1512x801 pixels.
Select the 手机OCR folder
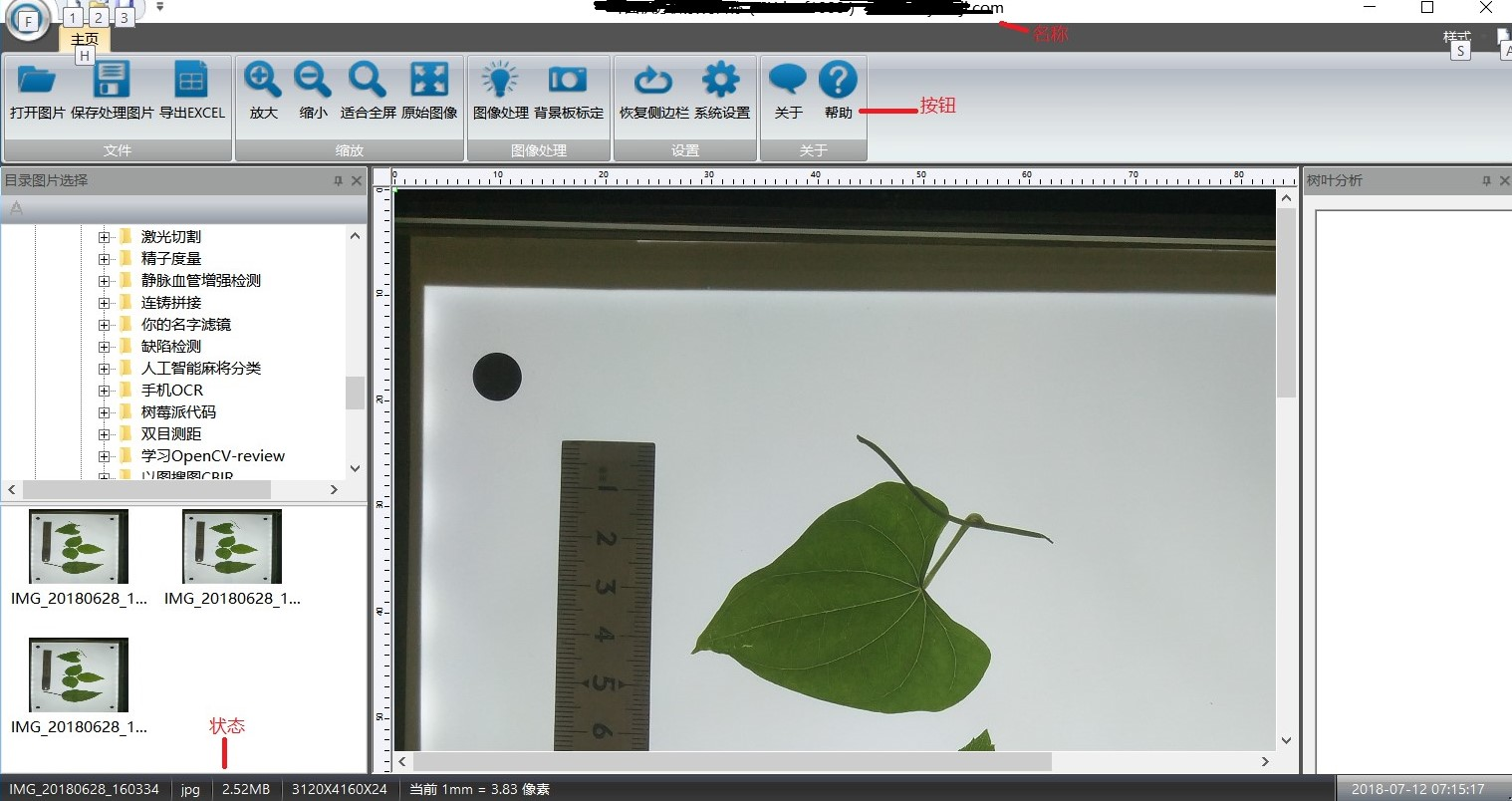(x=171, y=391)
